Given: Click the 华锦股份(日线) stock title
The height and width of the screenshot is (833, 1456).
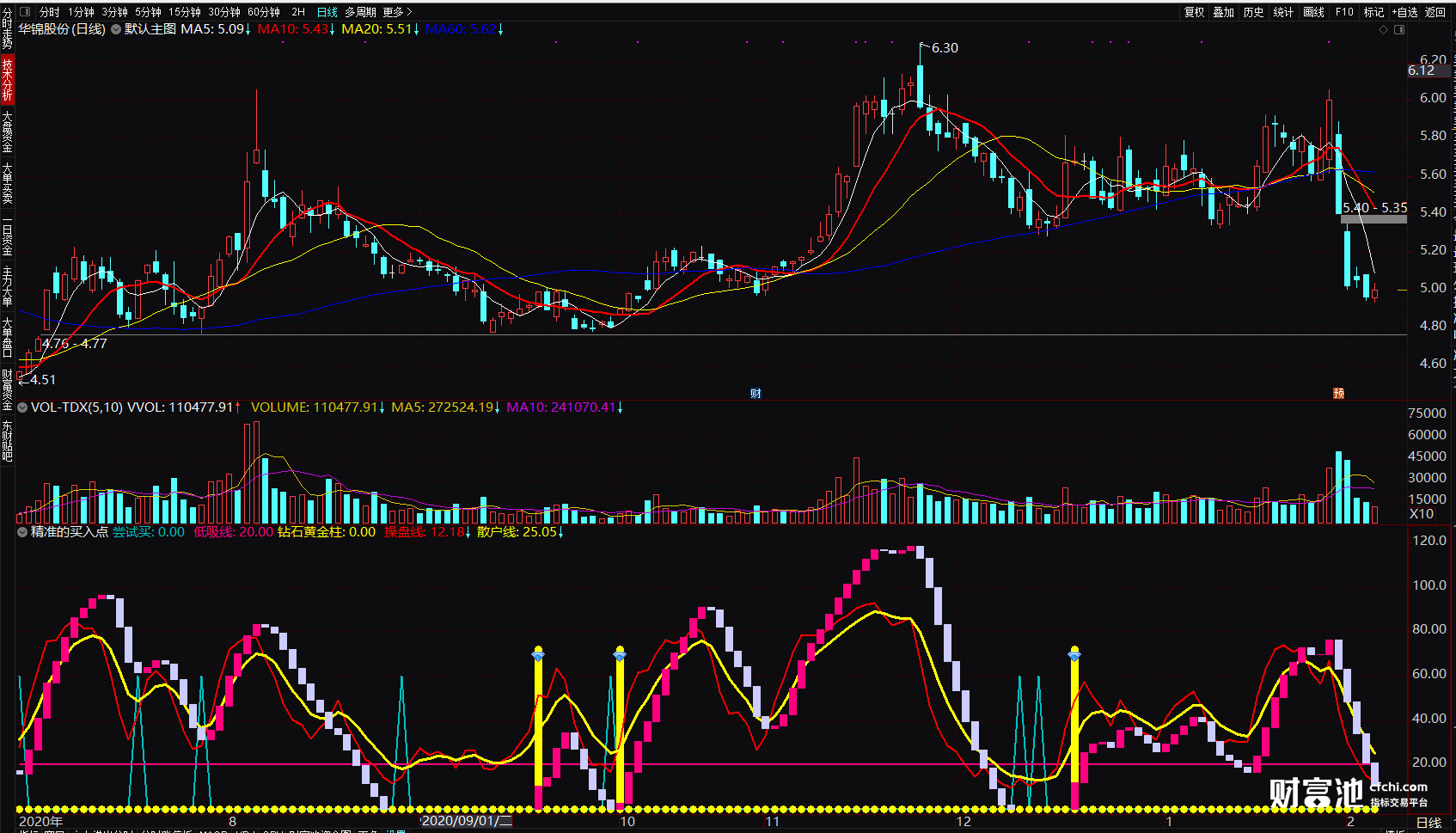Looking at the screenshot, I should (x=62, y=29).
